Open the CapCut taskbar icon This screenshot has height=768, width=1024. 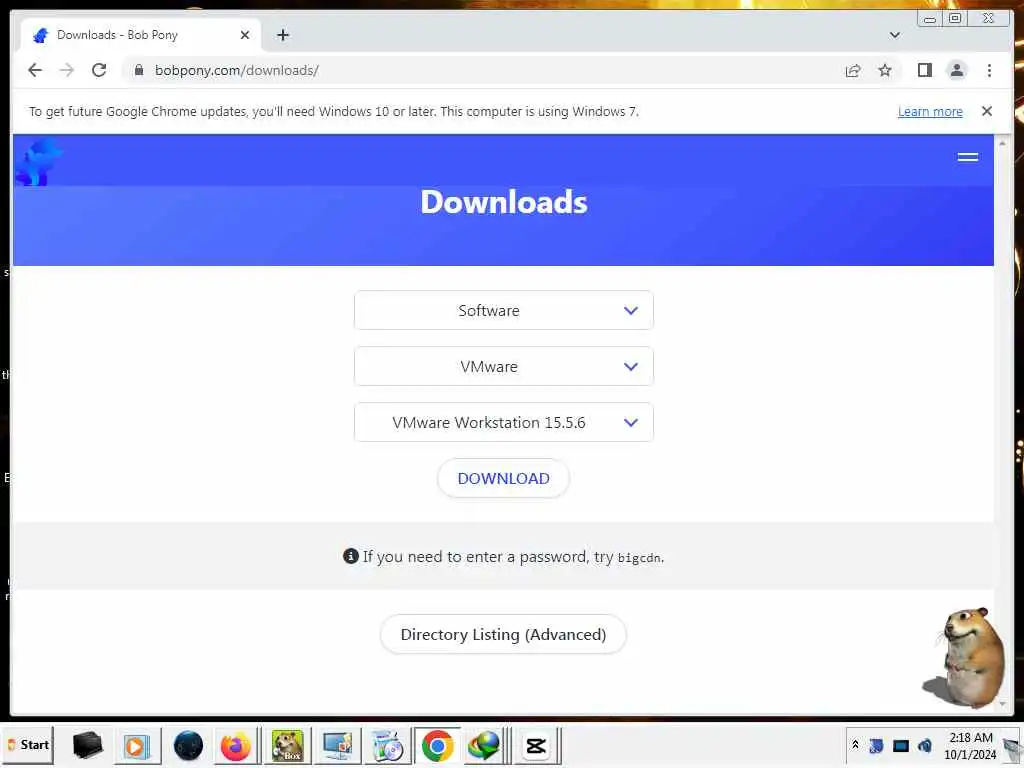click(x=536, y=746)
